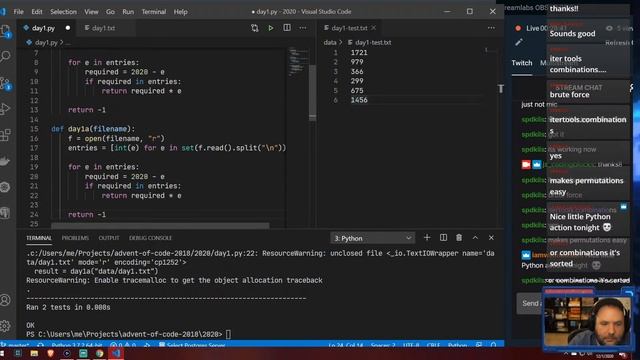The image size is (640, 360).
Task: Click the webcam thumbnail overlay
Action: pyautogui.click(x=587, y=321)
